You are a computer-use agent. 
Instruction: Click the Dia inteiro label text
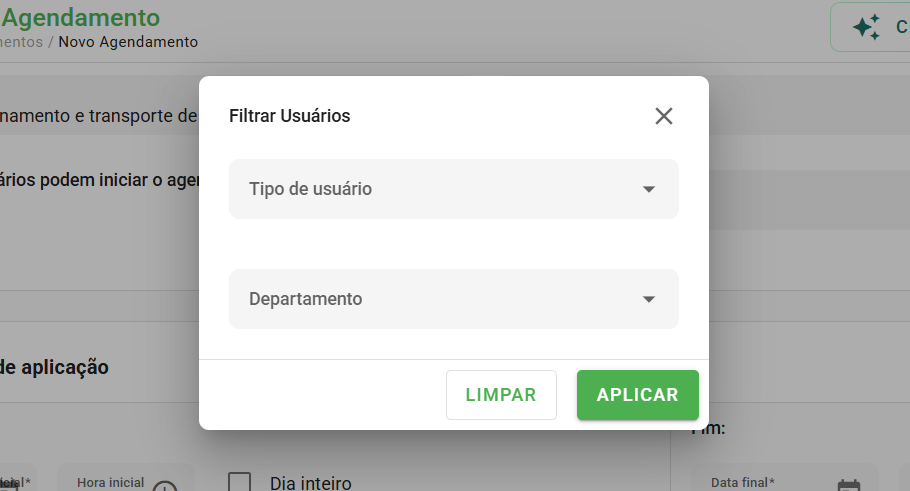pyautogui.click(x=310, y=483)
